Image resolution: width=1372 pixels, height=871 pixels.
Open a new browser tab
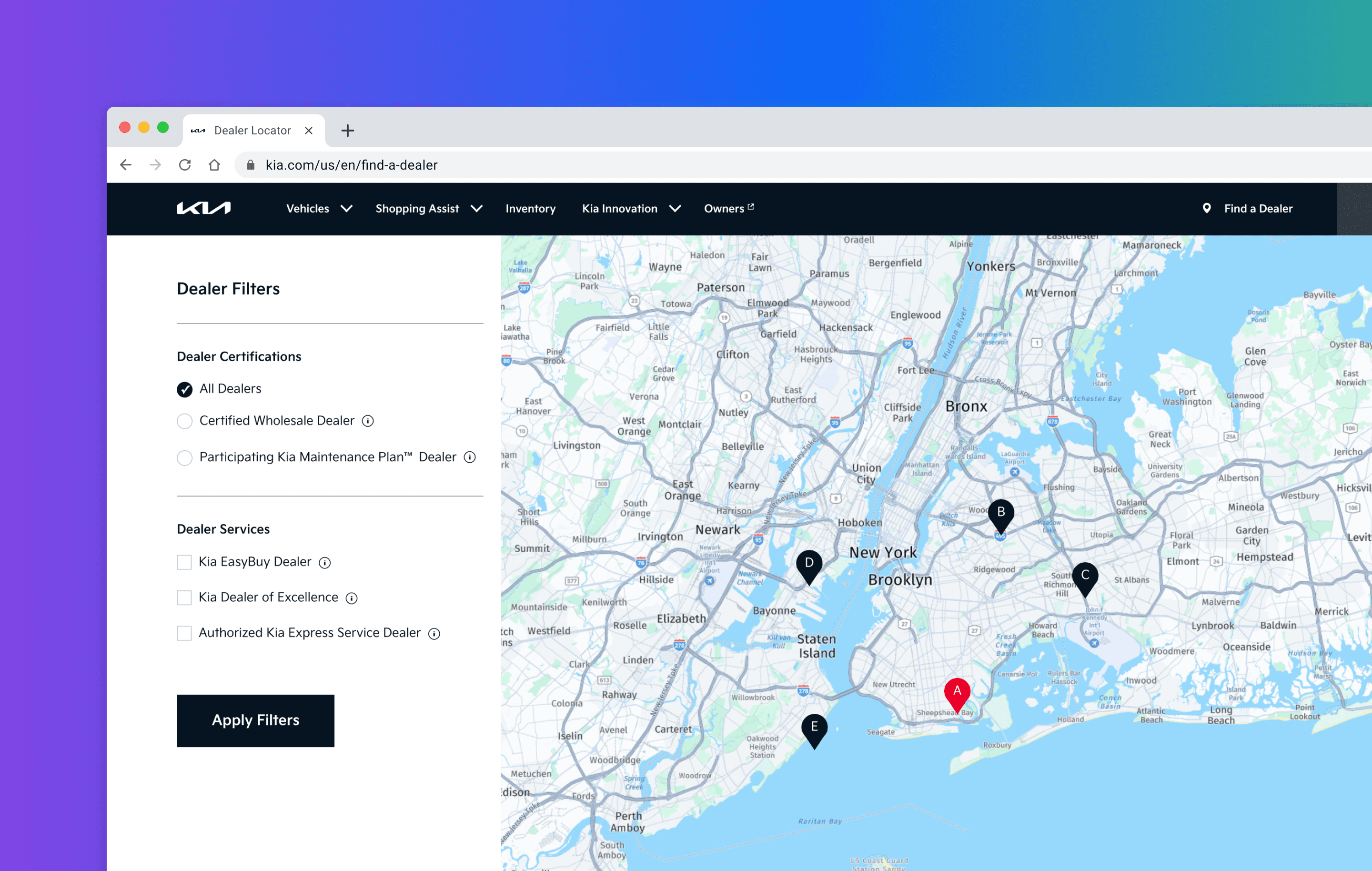[x=348, y=131]
